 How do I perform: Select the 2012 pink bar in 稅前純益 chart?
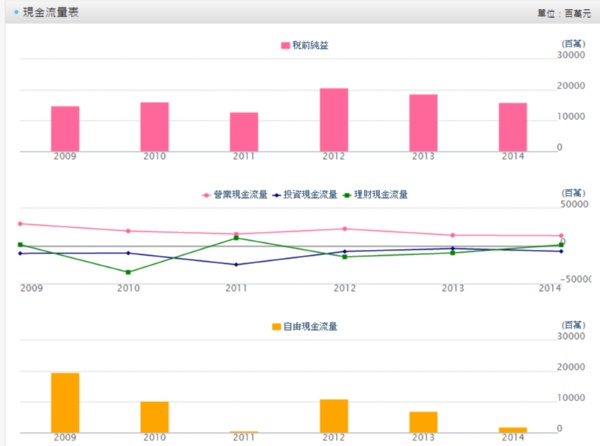[334, 120]
